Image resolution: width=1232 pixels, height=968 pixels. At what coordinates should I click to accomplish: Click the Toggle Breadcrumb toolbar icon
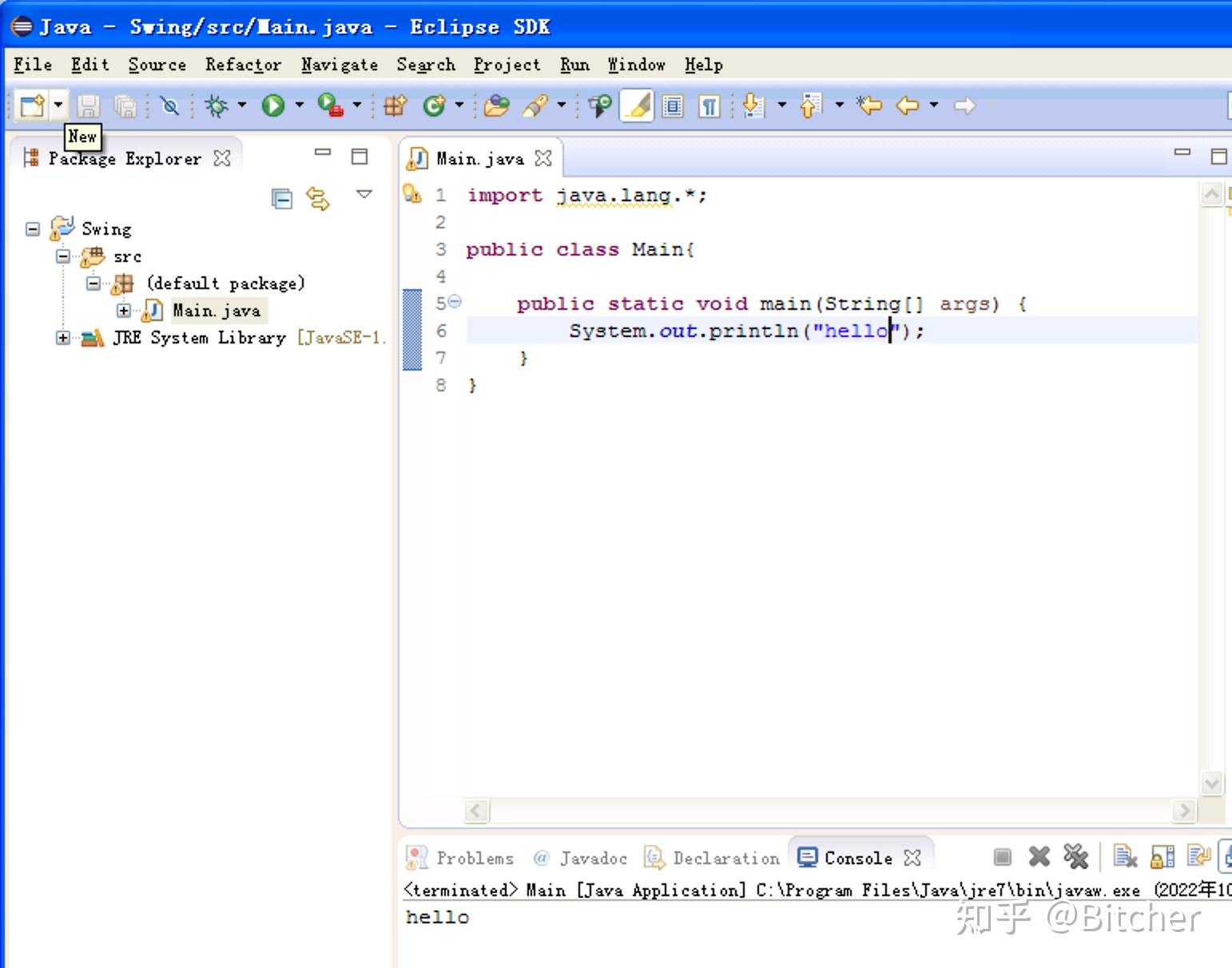pos(600,105)
